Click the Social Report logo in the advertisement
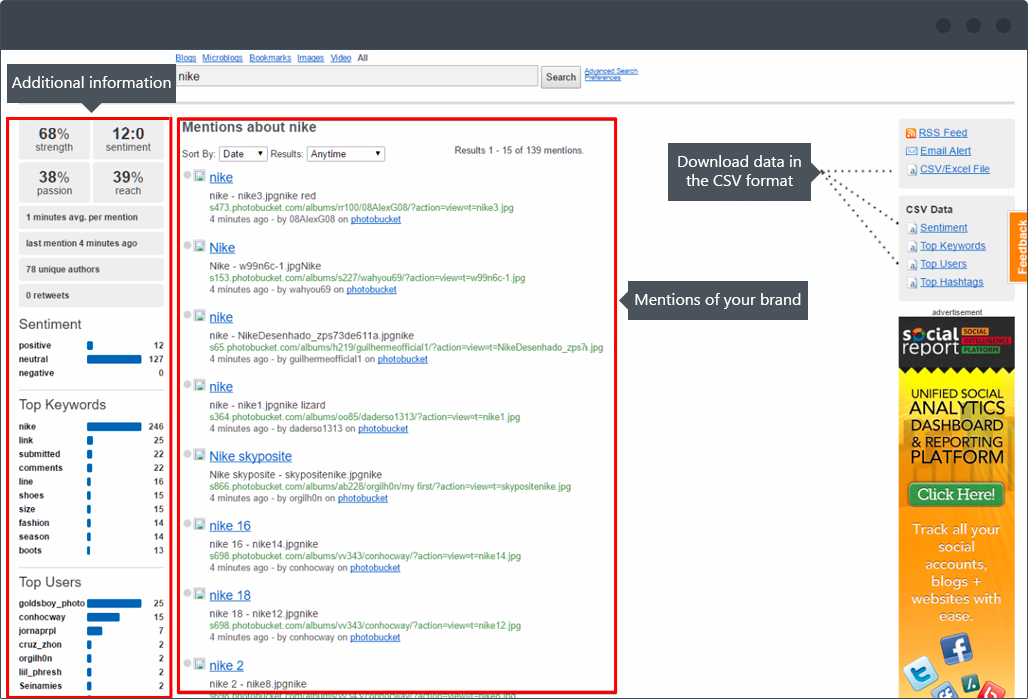Viewport: 1028px width, 700px height. point(956,341)
